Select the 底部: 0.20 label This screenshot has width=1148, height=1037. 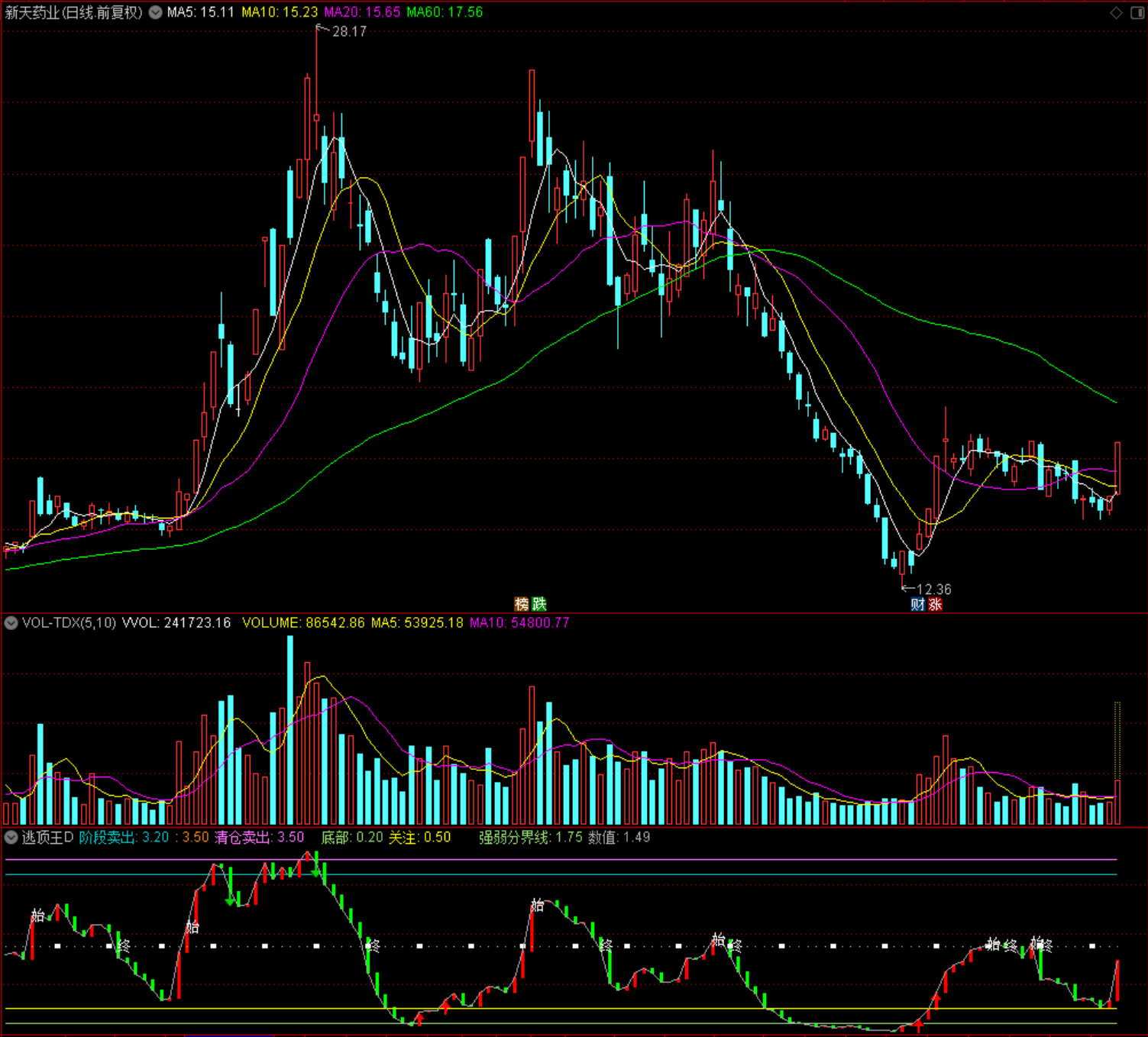click(x=352, y=838)
